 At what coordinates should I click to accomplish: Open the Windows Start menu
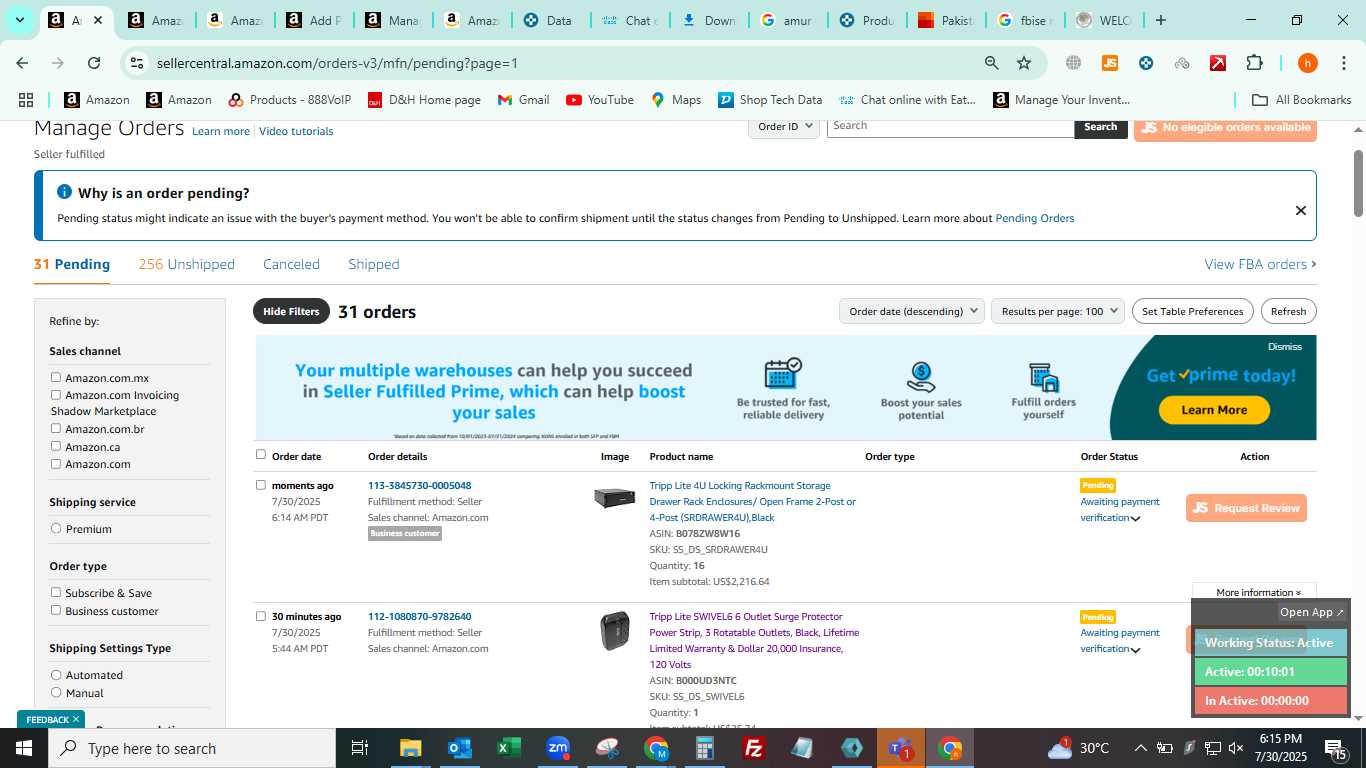pyautogui.click(x=24, y=748)
